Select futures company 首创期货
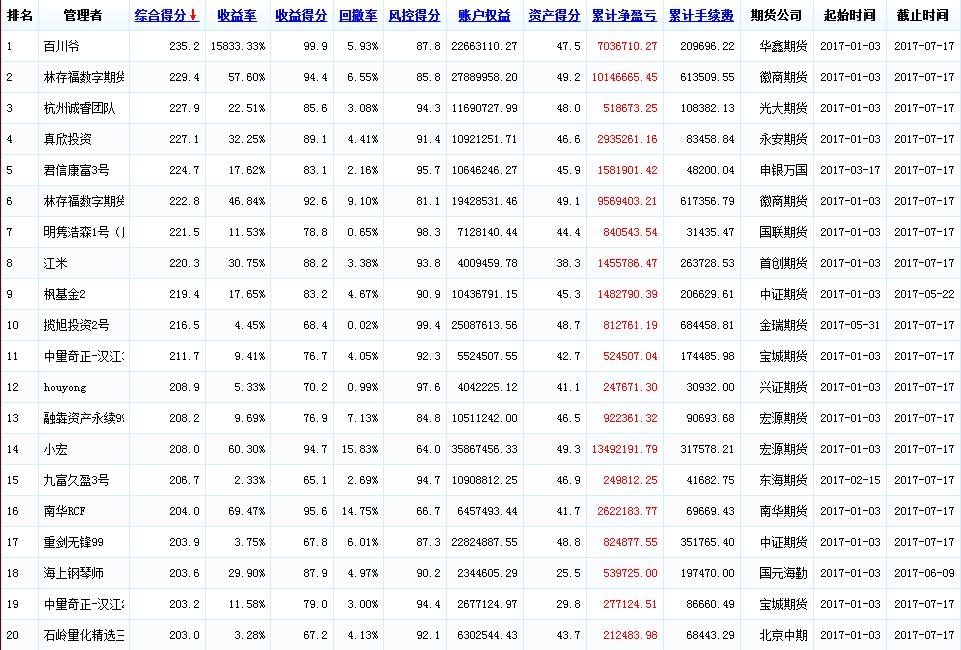 point(783,263)
